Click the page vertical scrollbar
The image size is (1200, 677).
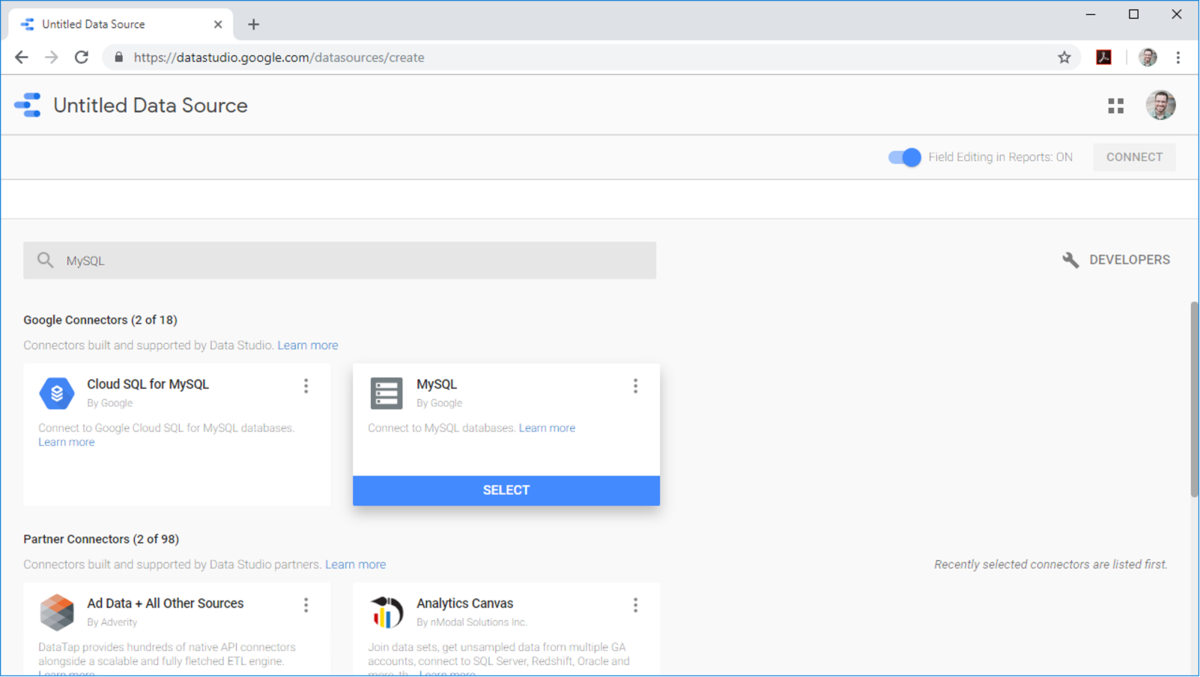1194,398
